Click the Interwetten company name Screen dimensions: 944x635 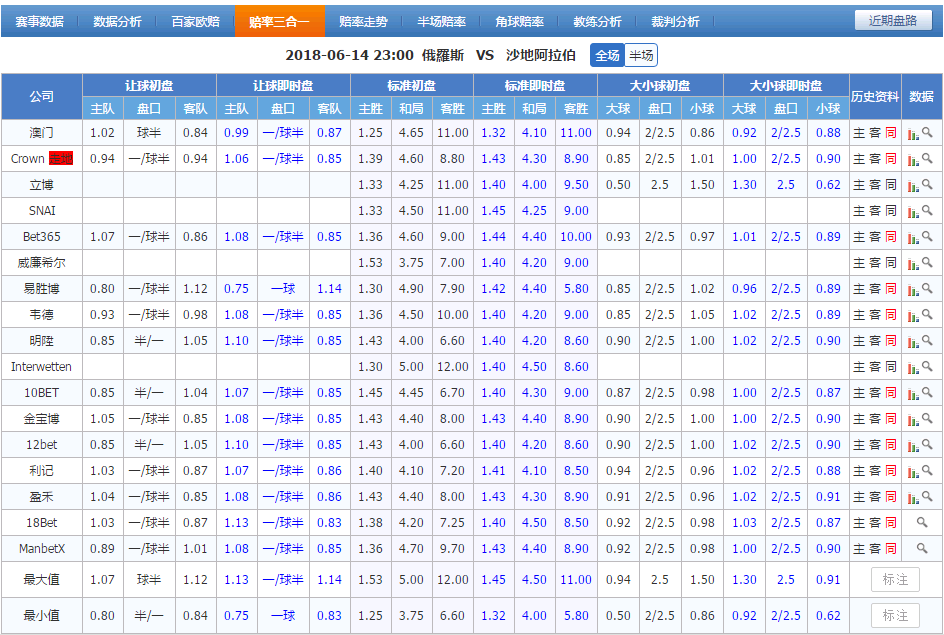(x=42, y=367)
